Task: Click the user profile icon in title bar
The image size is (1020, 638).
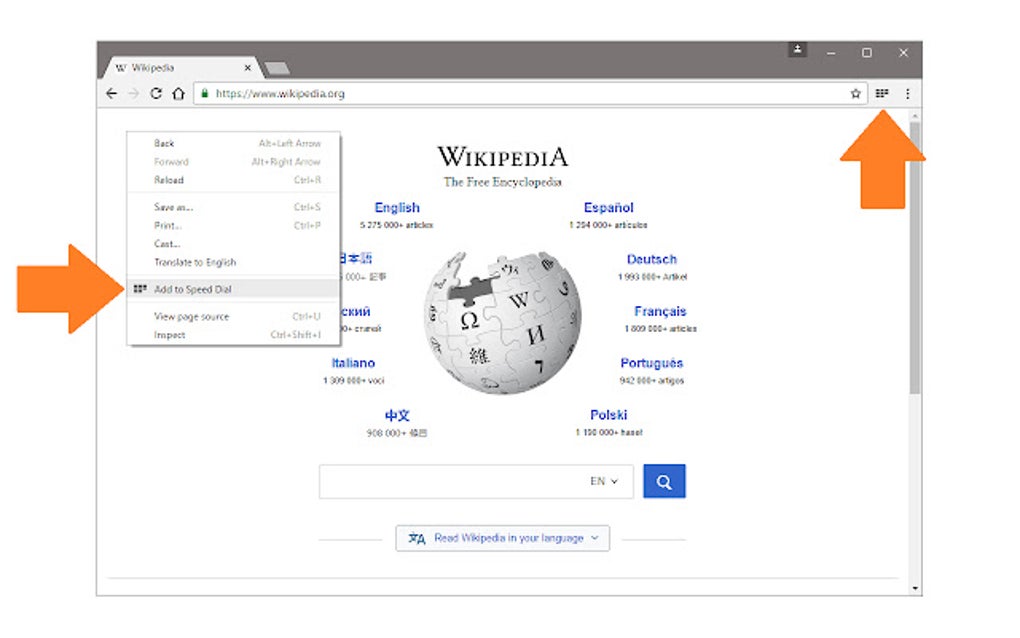Action: pyautogui.click(x=798, y=50)
